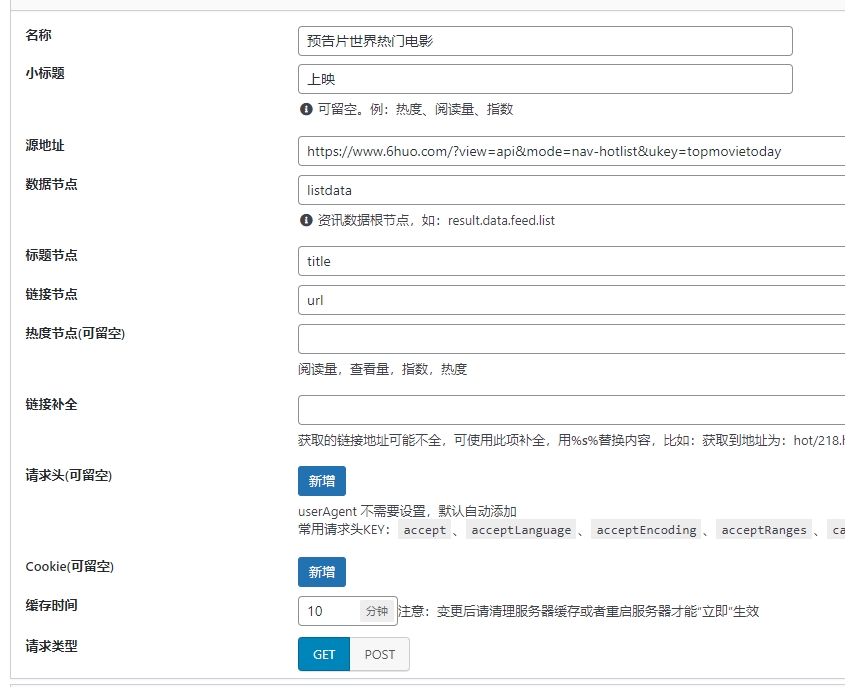The height and width of the screenshot is (687, 845).
Task: Click 新增 button under 请求头
Action: coord(322,481)
